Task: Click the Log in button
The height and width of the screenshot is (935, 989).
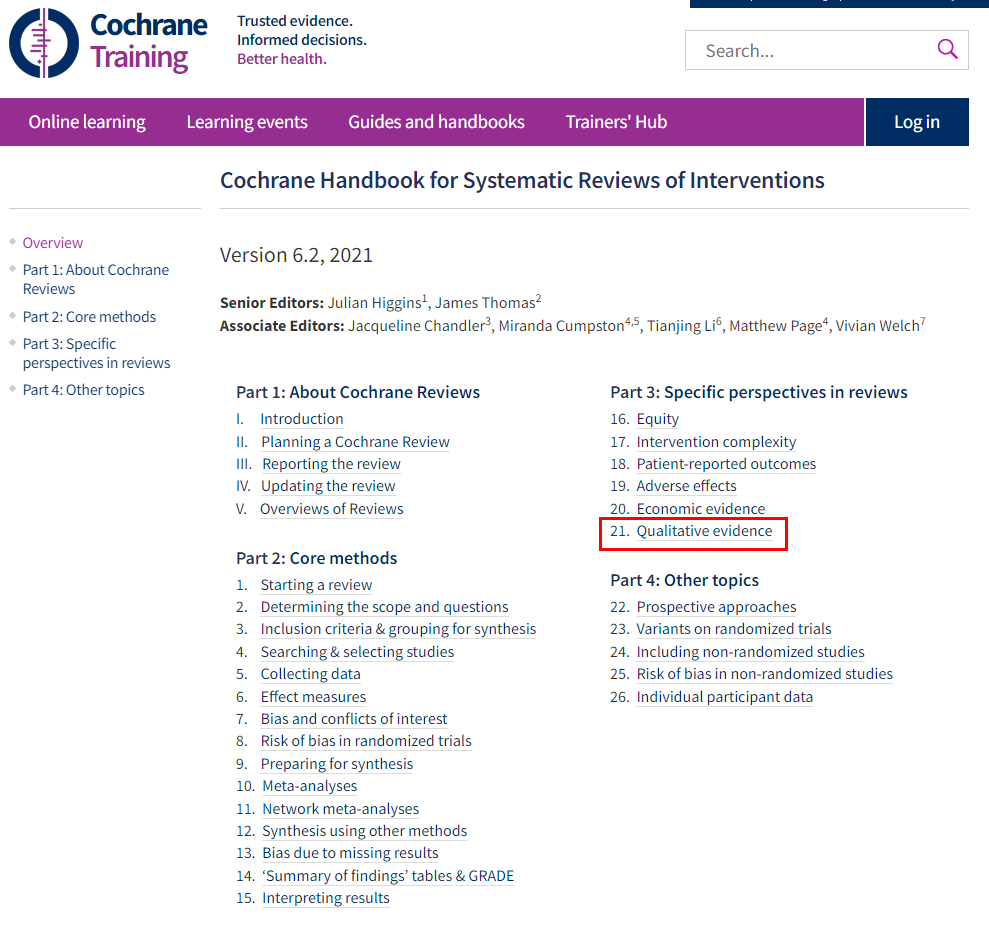Action: 916,122
